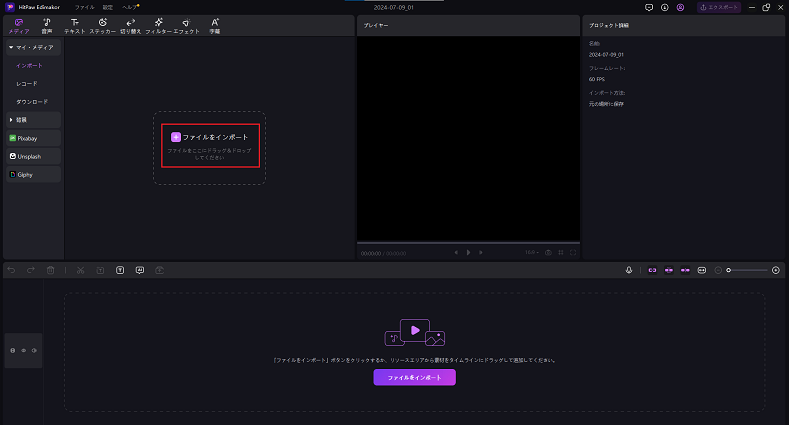Expand the 背景 section in the sidebar
The image size is (789, 425).
click(x=34, y=120)
